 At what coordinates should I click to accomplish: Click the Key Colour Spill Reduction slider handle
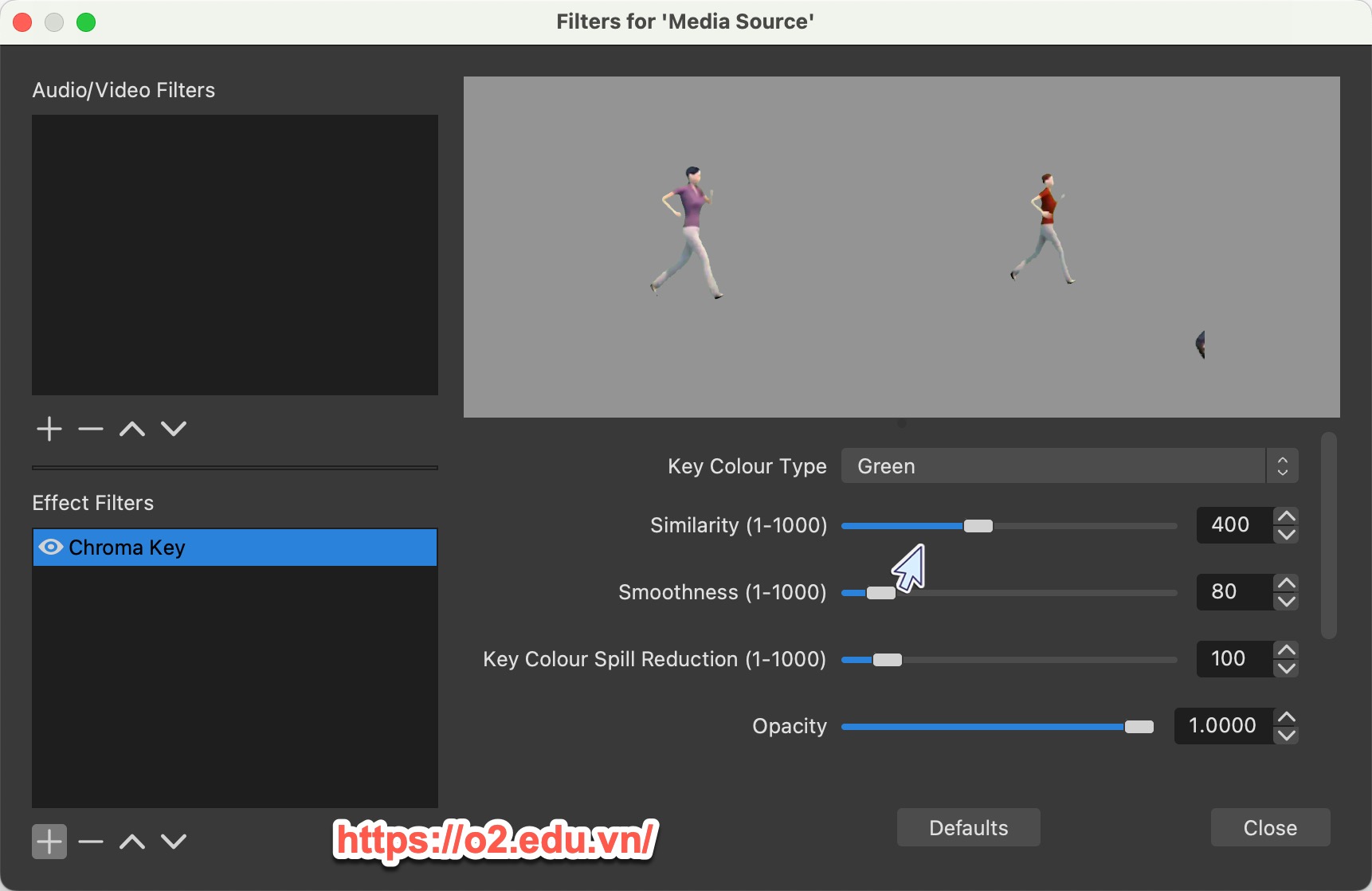point(888,660)
